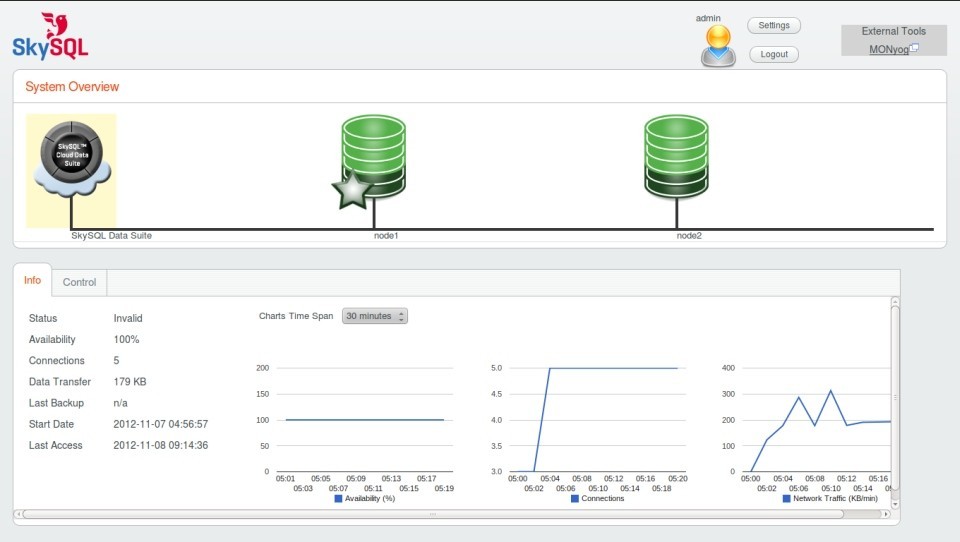Click the Last Backup value 'n/a'
Viewport: 960px width, 542px height.
click(121, 403)
